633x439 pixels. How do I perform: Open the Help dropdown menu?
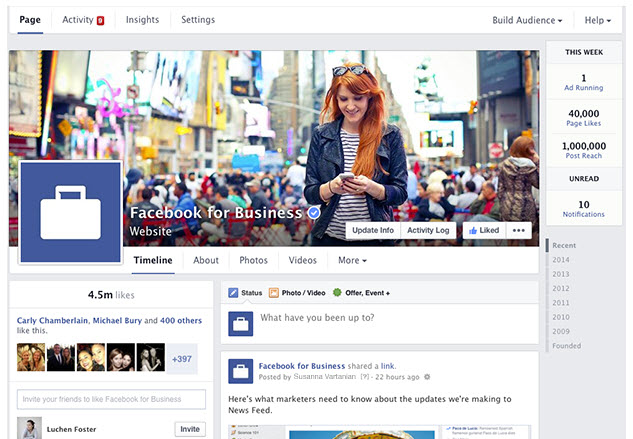click(x=597, y=20)
